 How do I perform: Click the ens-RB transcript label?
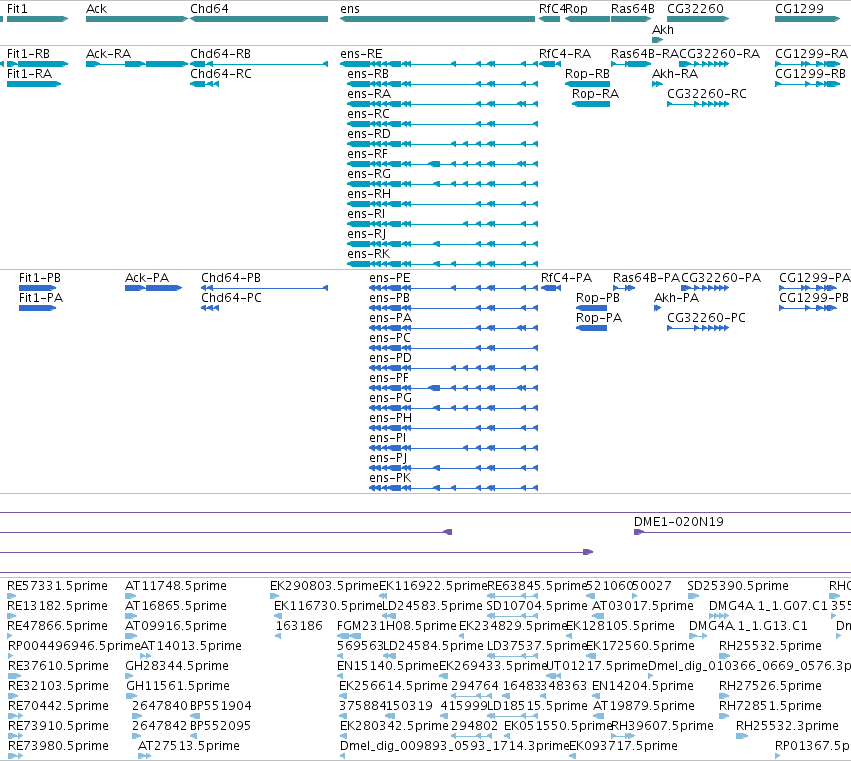[x=368, y=74]
